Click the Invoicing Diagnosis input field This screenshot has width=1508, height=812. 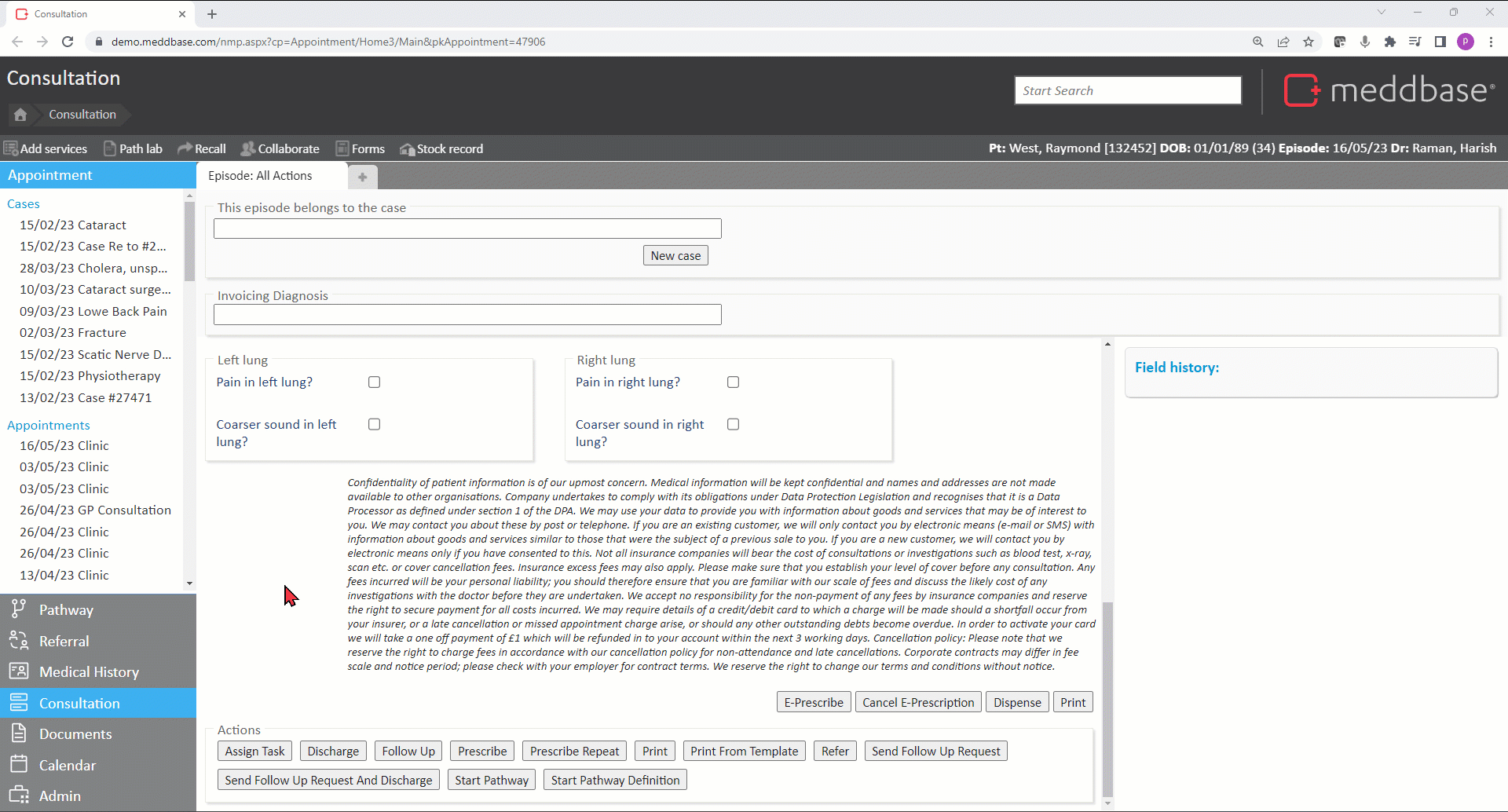click(x=467, y=315)
